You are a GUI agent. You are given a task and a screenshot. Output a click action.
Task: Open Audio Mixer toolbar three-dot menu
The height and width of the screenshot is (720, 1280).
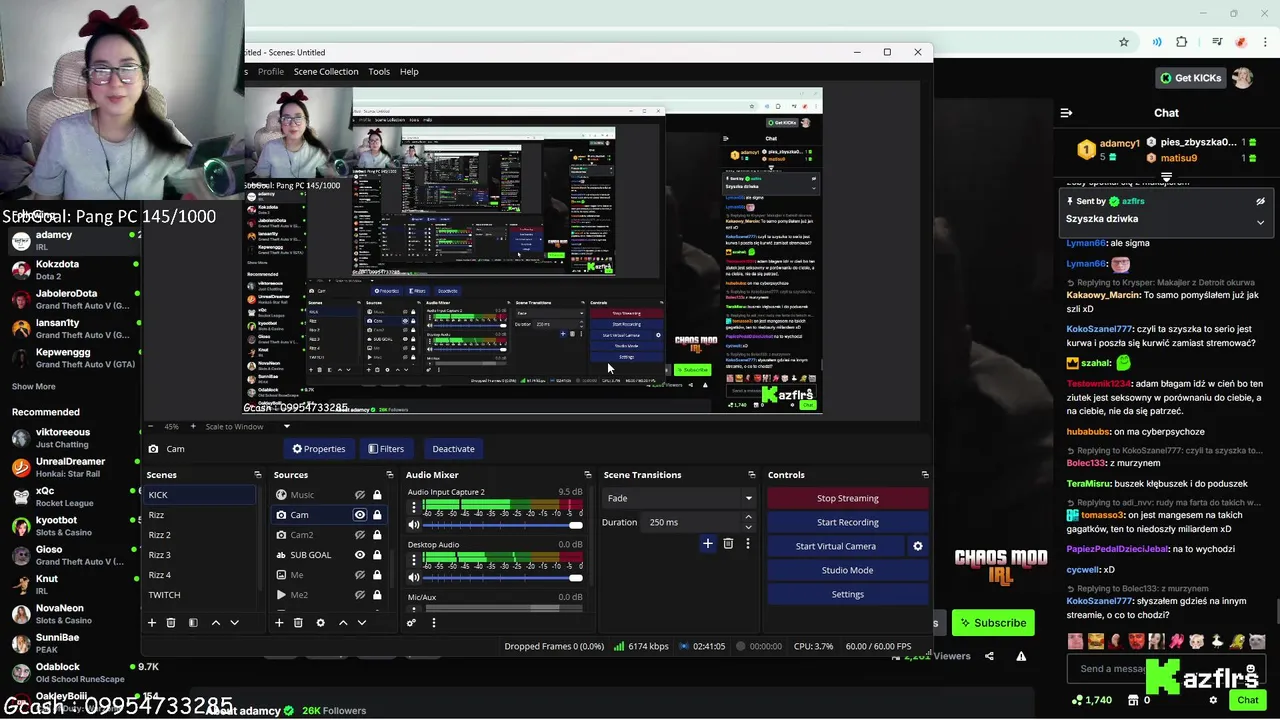[433, 623]
